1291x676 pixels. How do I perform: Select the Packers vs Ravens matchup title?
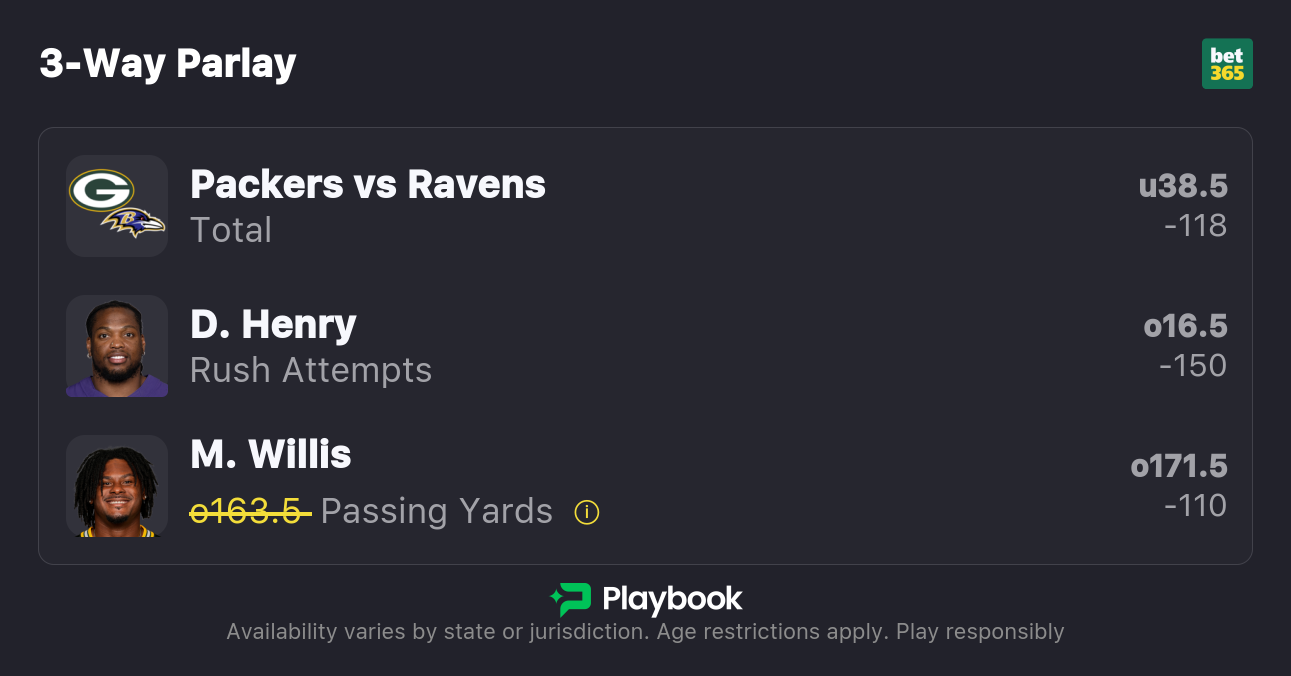(368, 185)
